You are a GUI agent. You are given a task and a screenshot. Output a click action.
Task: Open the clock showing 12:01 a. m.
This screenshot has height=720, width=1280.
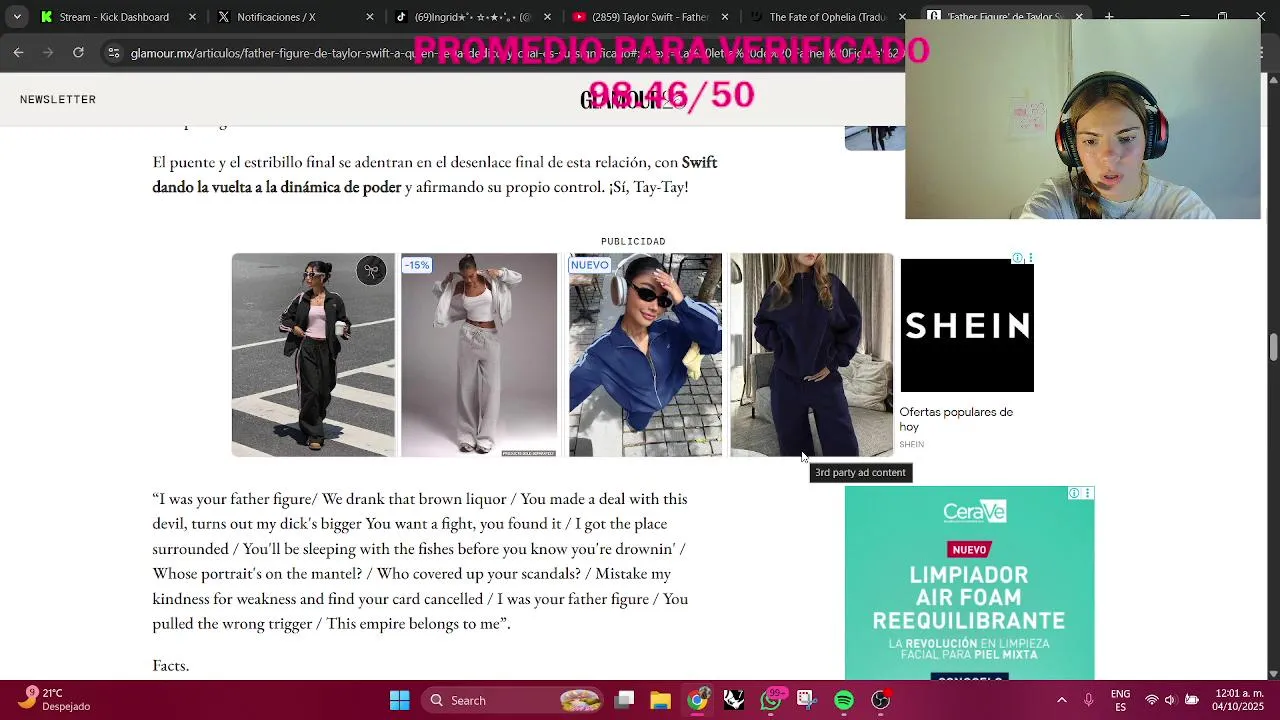pyautogui.click(x=1240, y=700)
